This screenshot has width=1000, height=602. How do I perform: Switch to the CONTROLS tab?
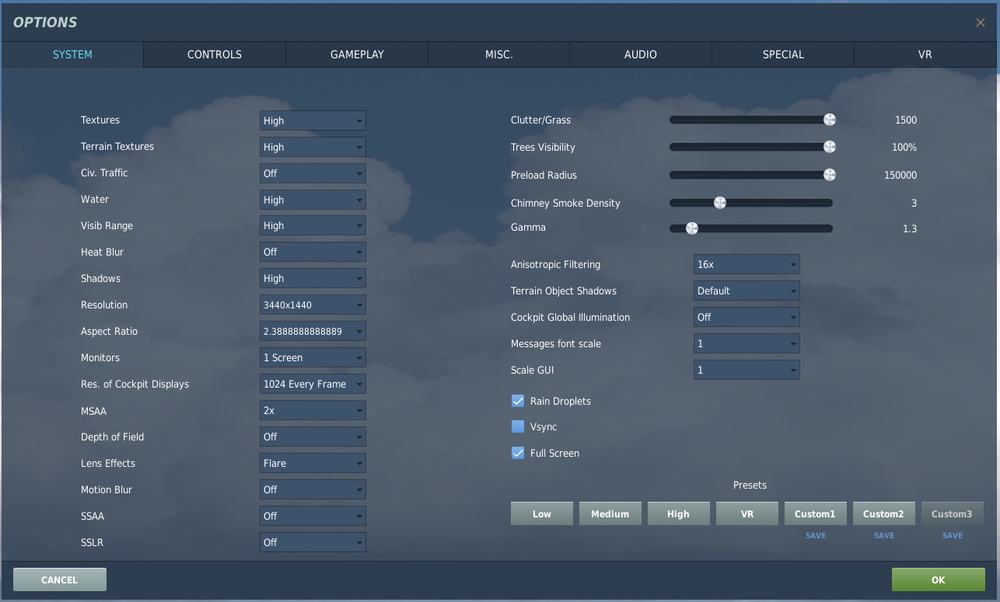[x=213, y=54]
